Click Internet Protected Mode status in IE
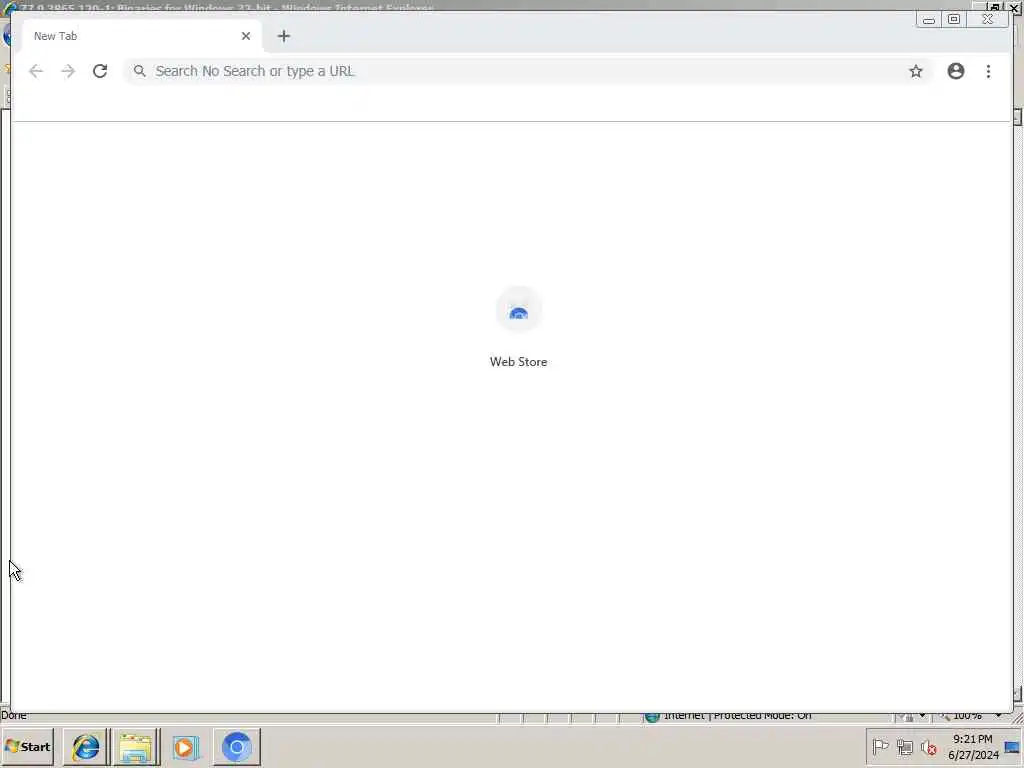This screenshot has height=768, width=1024. click(738, 716)
